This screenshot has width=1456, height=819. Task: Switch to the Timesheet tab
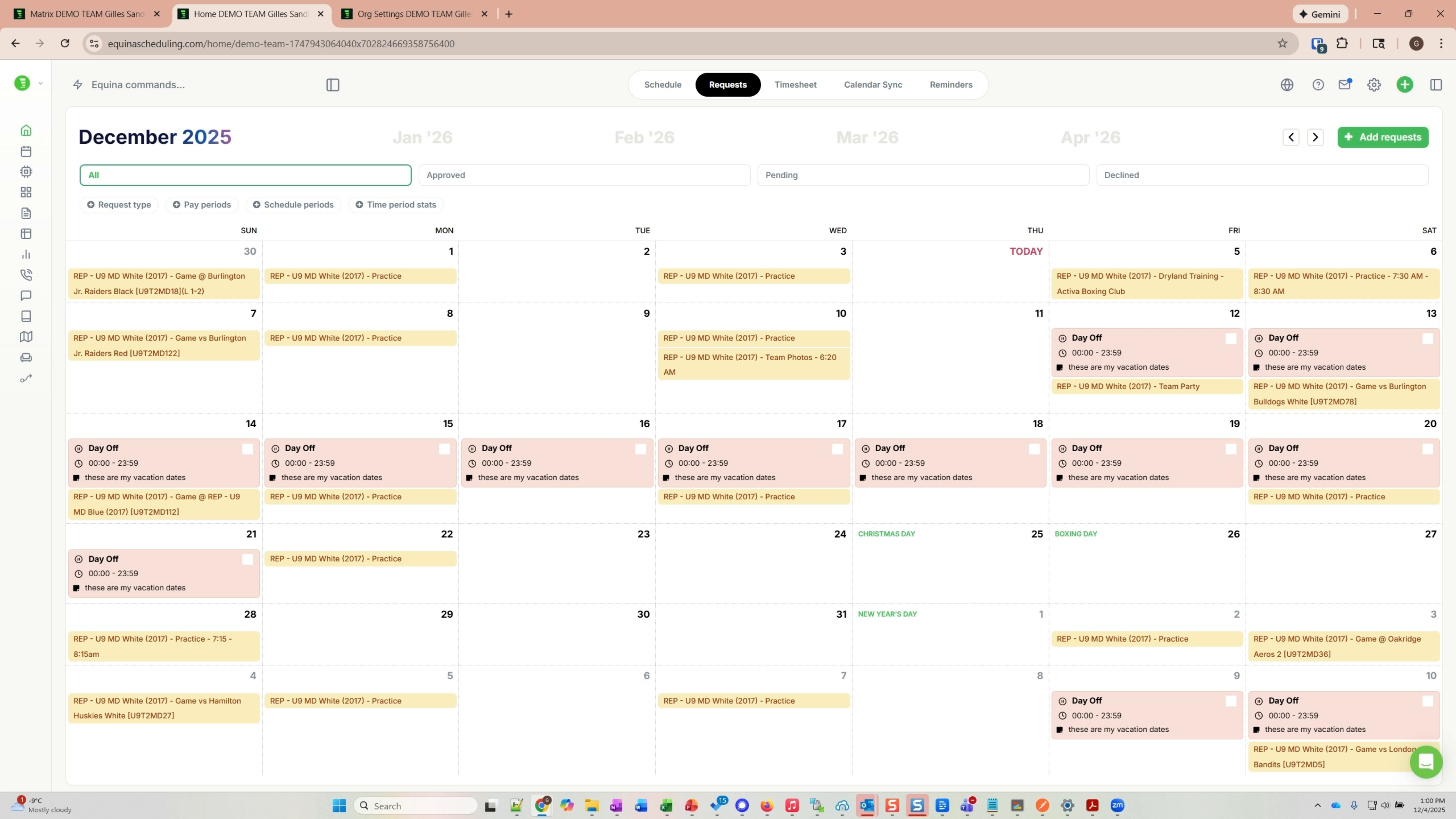pyautogui.click(x=795, y=84)
